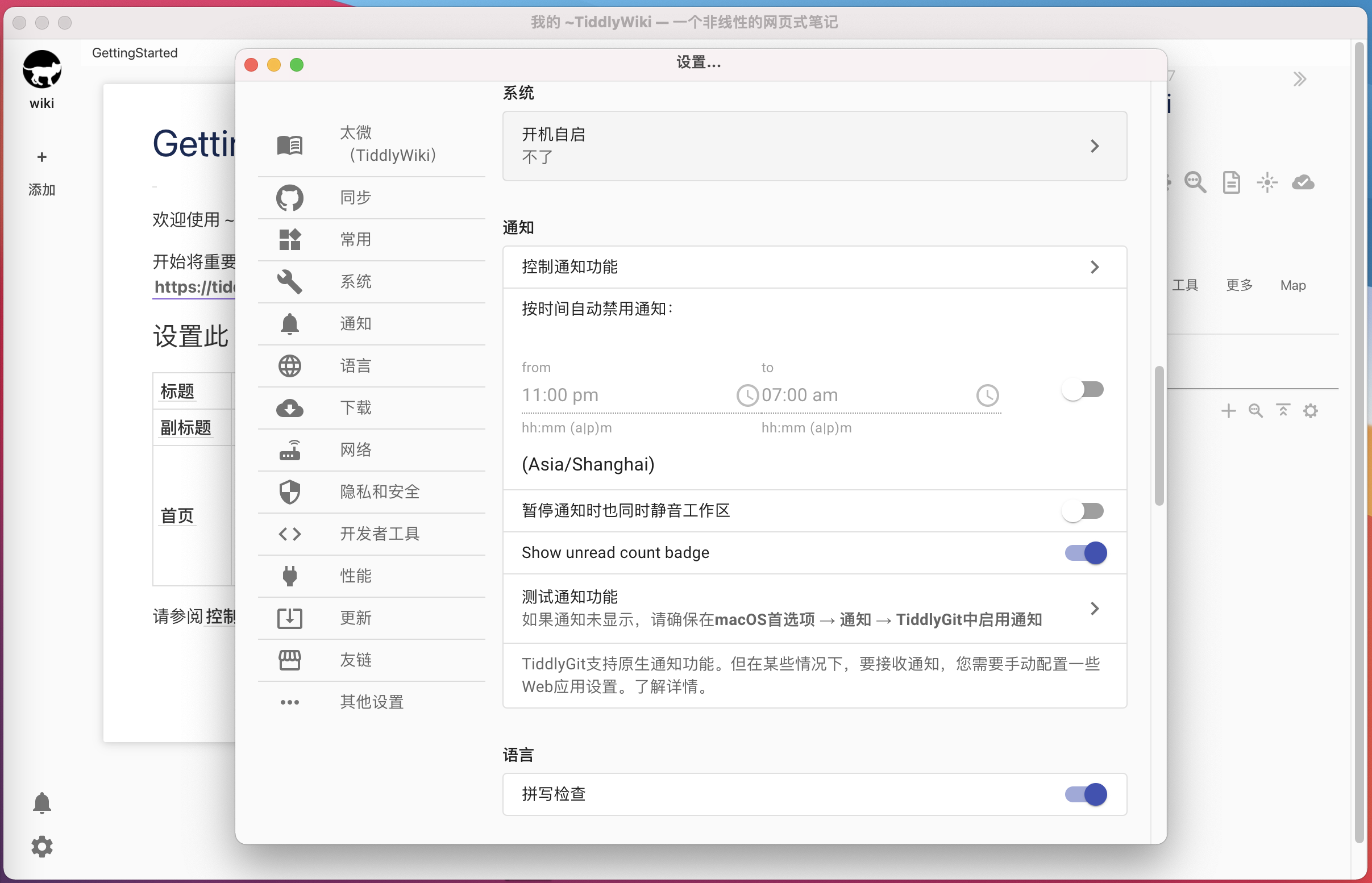Collapse all open tiddlers with the fold-all icon
Viewport: 1372px width, 883px height.
click(x=1283, y=411)
